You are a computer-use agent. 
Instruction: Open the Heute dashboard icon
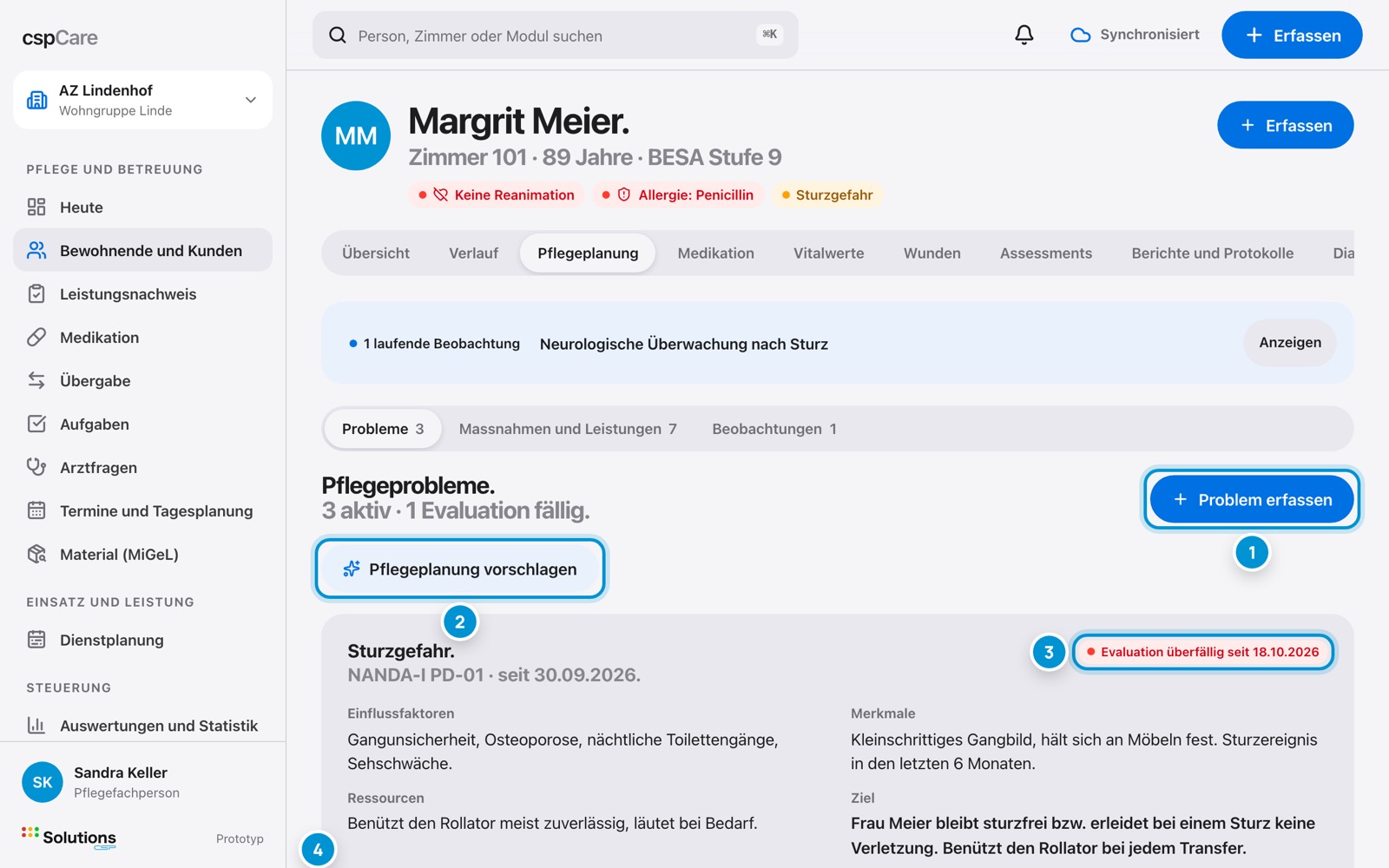(36, 207)
